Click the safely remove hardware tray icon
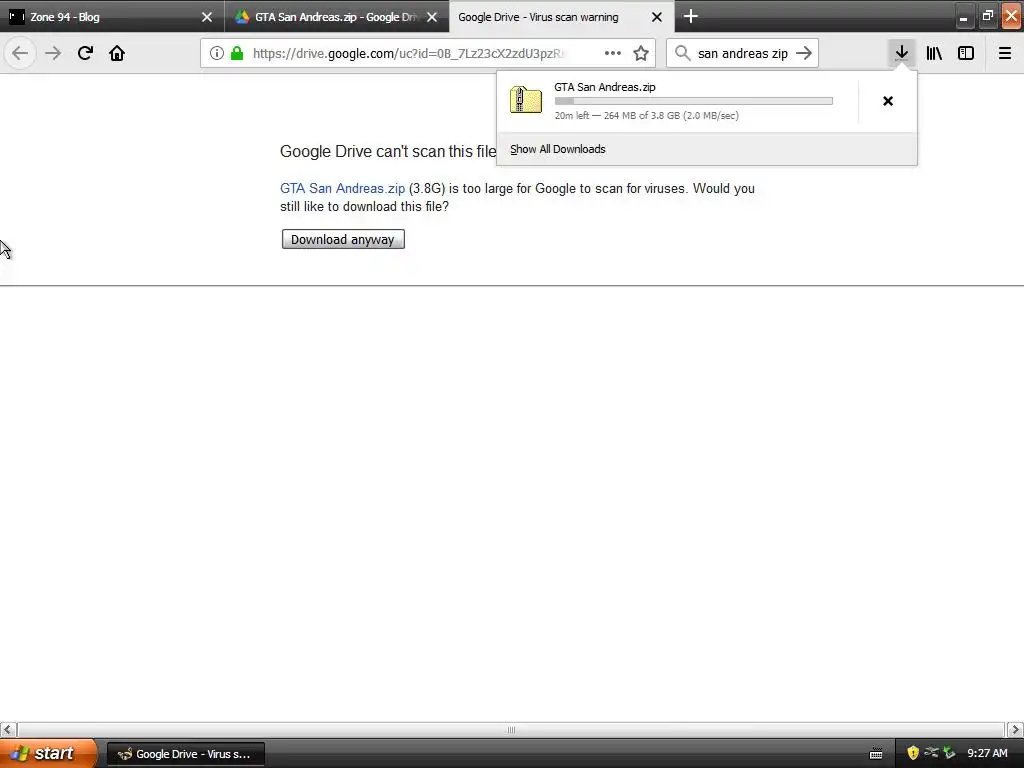 [x=949, y=753]
